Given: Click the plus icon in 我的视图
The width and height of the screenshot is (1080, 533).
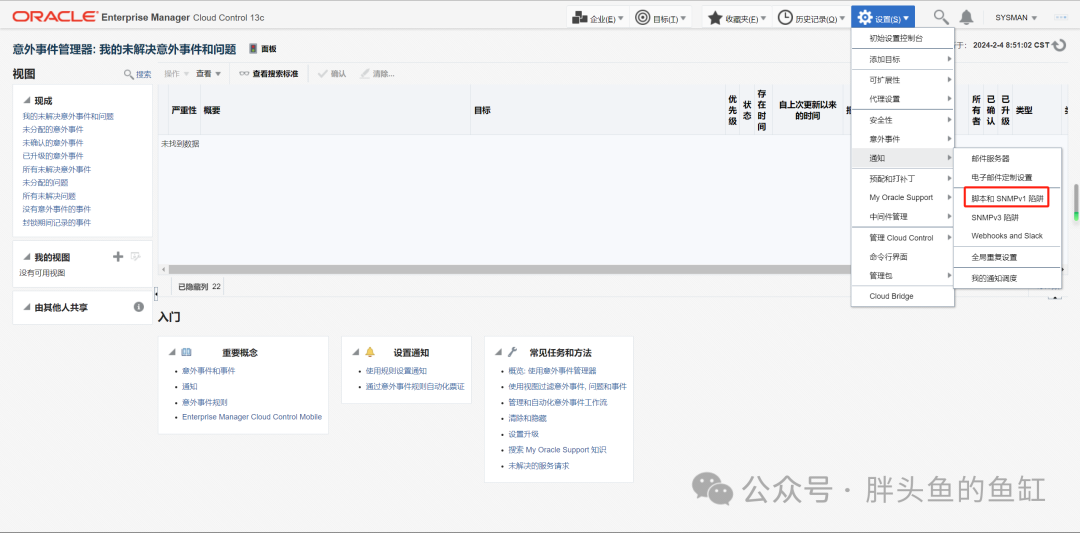Looking at the screenshot, I should pyautogui.click(x=118, y=257).
